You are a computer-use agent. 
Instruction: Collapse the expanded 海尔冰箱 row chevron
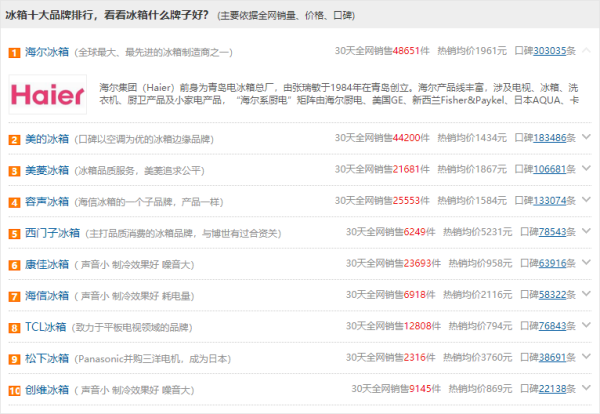coord(585,50)
